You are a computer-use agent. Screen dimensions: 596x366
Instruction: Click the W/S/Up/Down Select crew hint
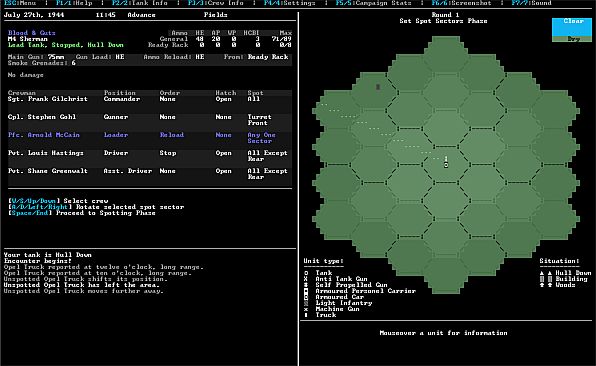58,201
